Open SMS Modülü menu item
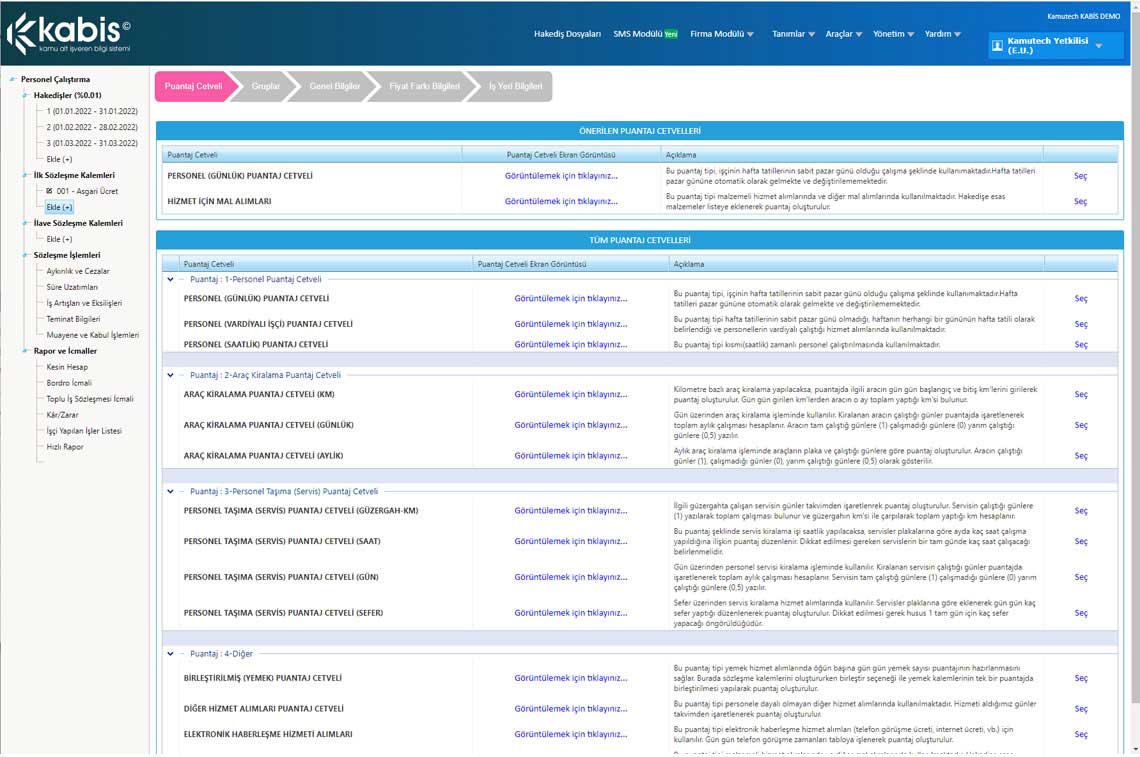The image size is (1140, 757). (645, 34)
